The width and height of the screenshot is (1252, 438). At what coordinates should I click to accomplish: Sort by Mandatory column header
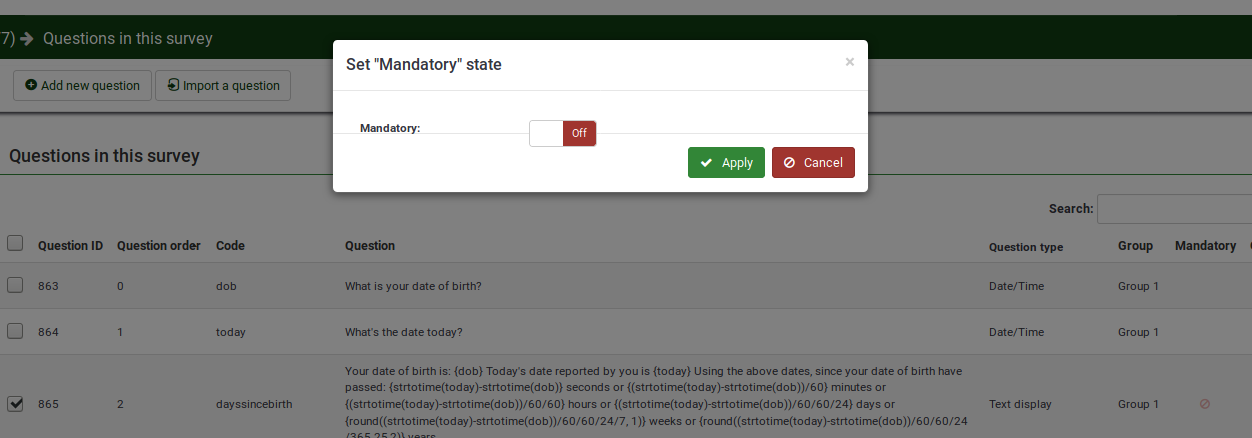tap(1205, 246)
